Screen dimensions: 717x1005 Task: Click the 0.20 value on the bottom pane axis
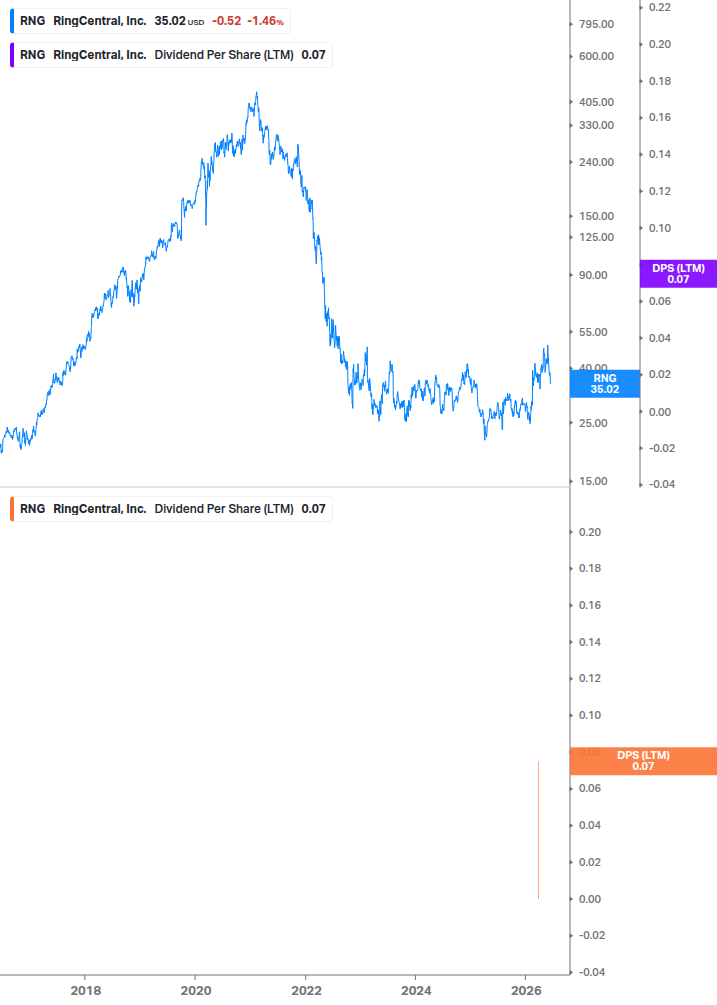tap(589, 532)
